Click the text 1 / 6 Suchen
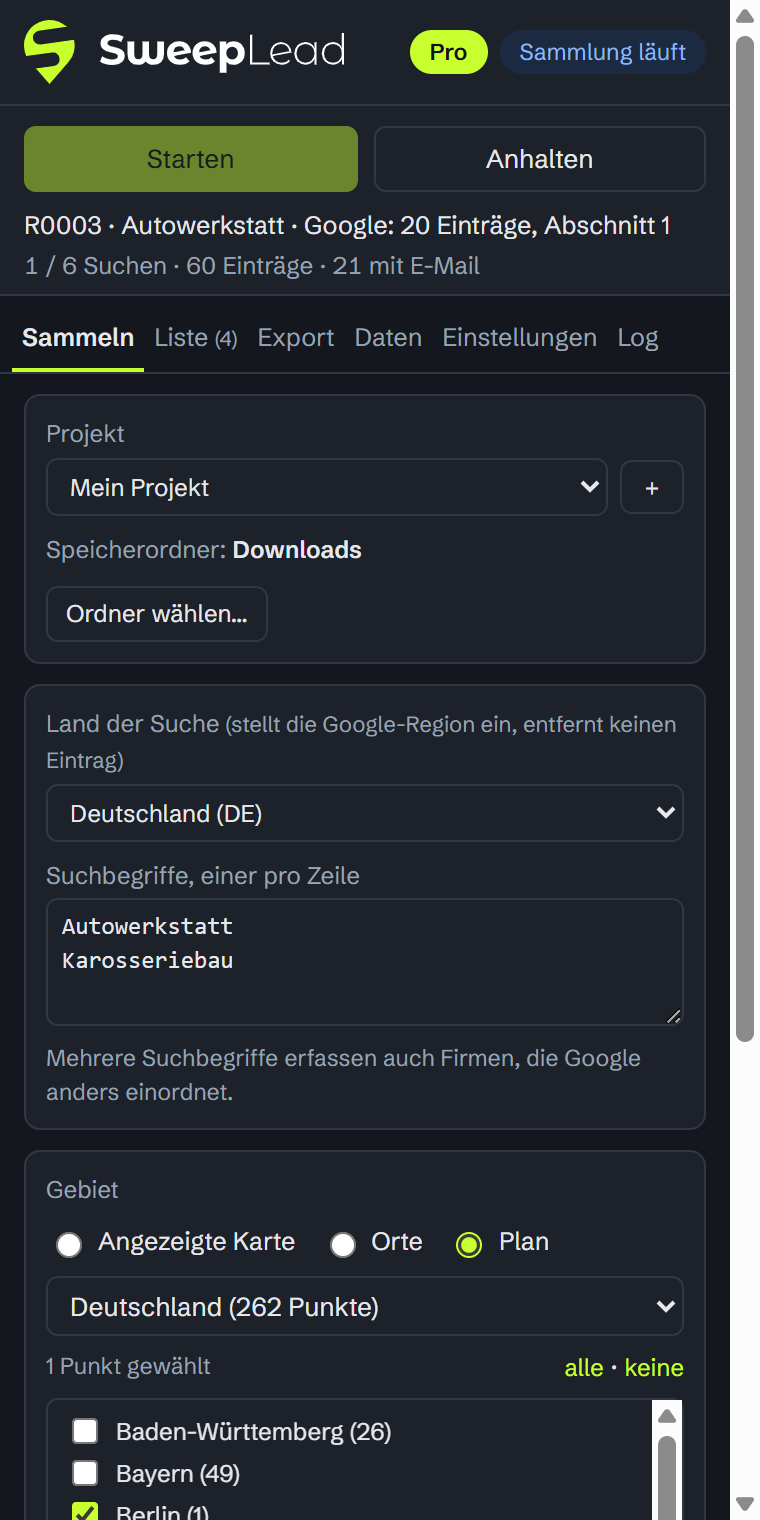 95,266
